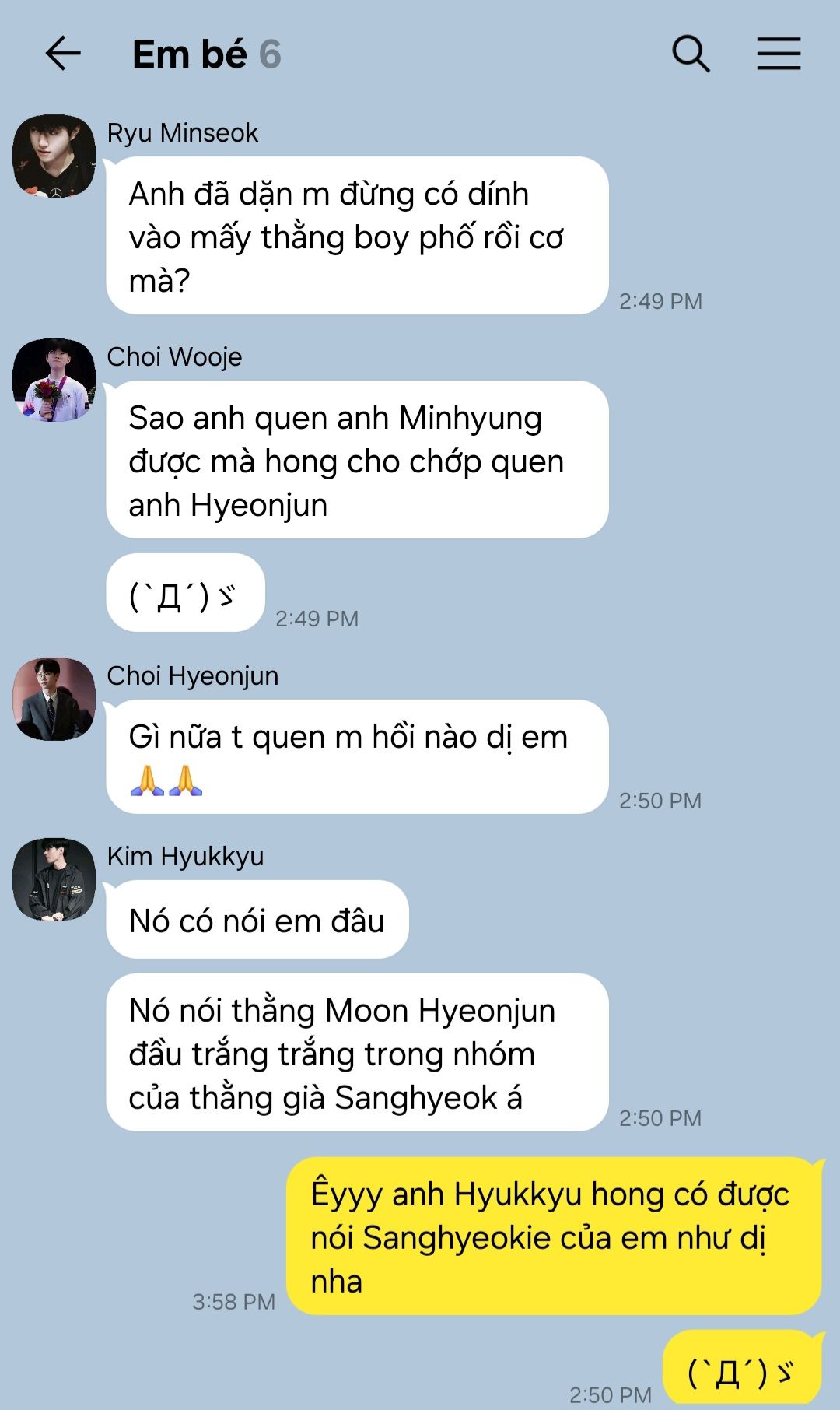
Task: Open Choi Wooje's avatar
Action: (54, 380)
